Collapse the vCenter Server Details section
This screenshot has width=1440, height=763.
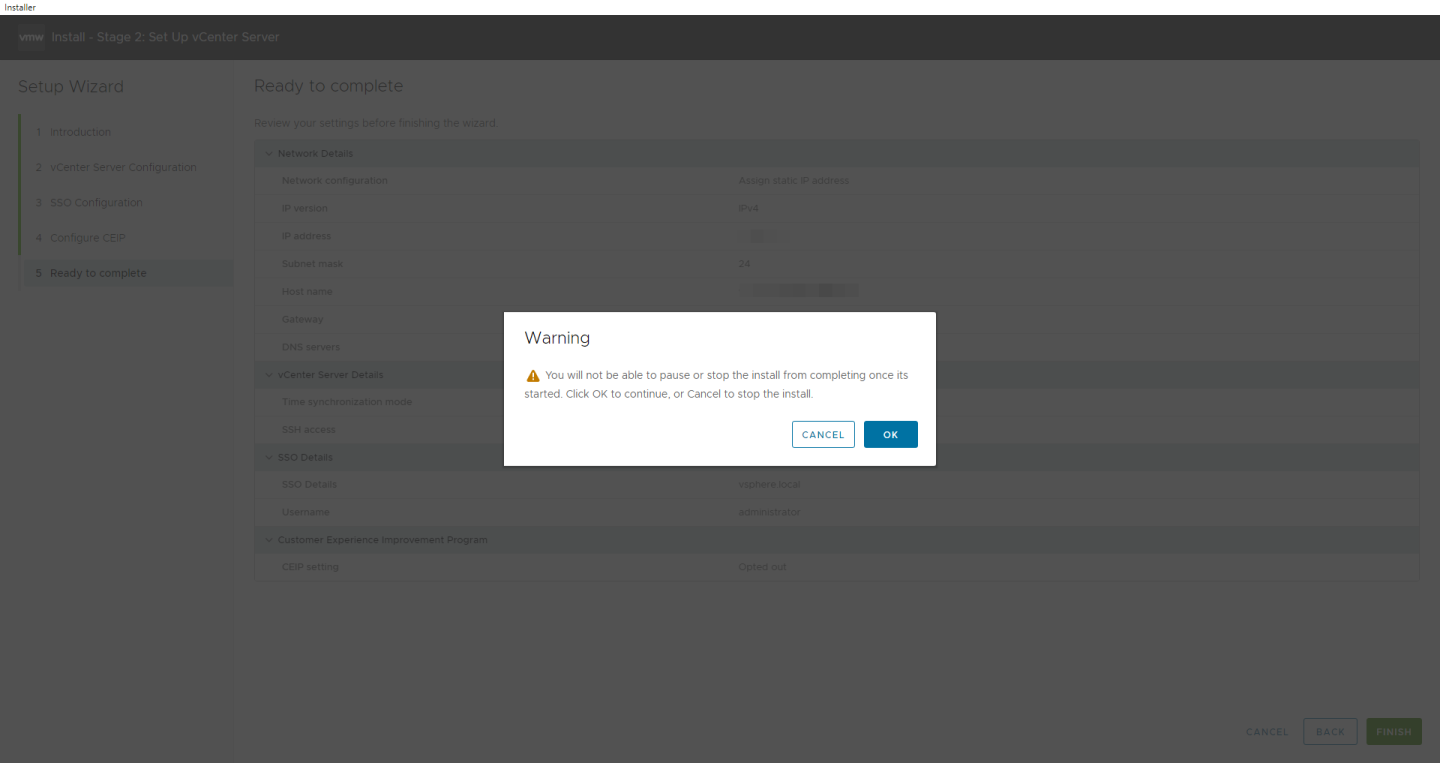point(267,374)
